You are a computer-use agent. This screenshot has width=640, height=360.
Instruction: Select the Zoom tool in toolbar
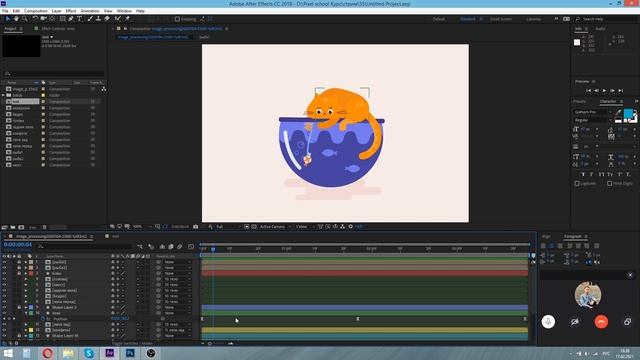24,19
